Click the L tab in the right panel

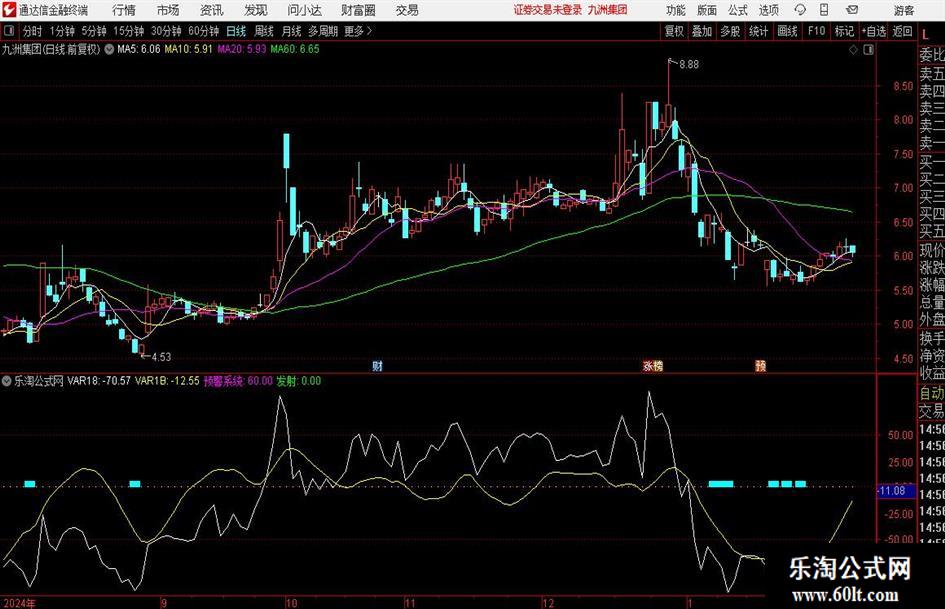click(926, 35)
